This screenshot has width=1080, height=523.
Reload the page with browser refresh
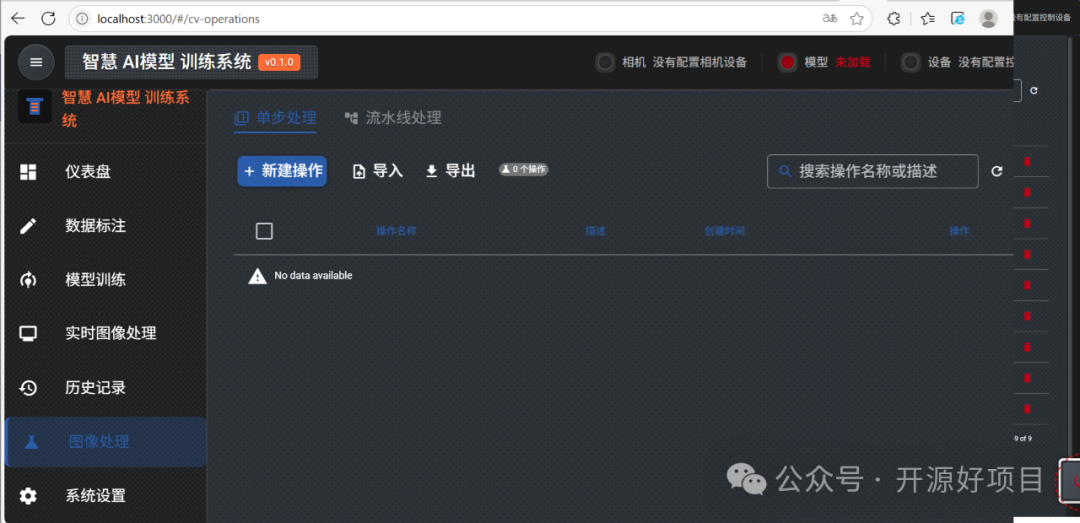click(x=48, y=19)
